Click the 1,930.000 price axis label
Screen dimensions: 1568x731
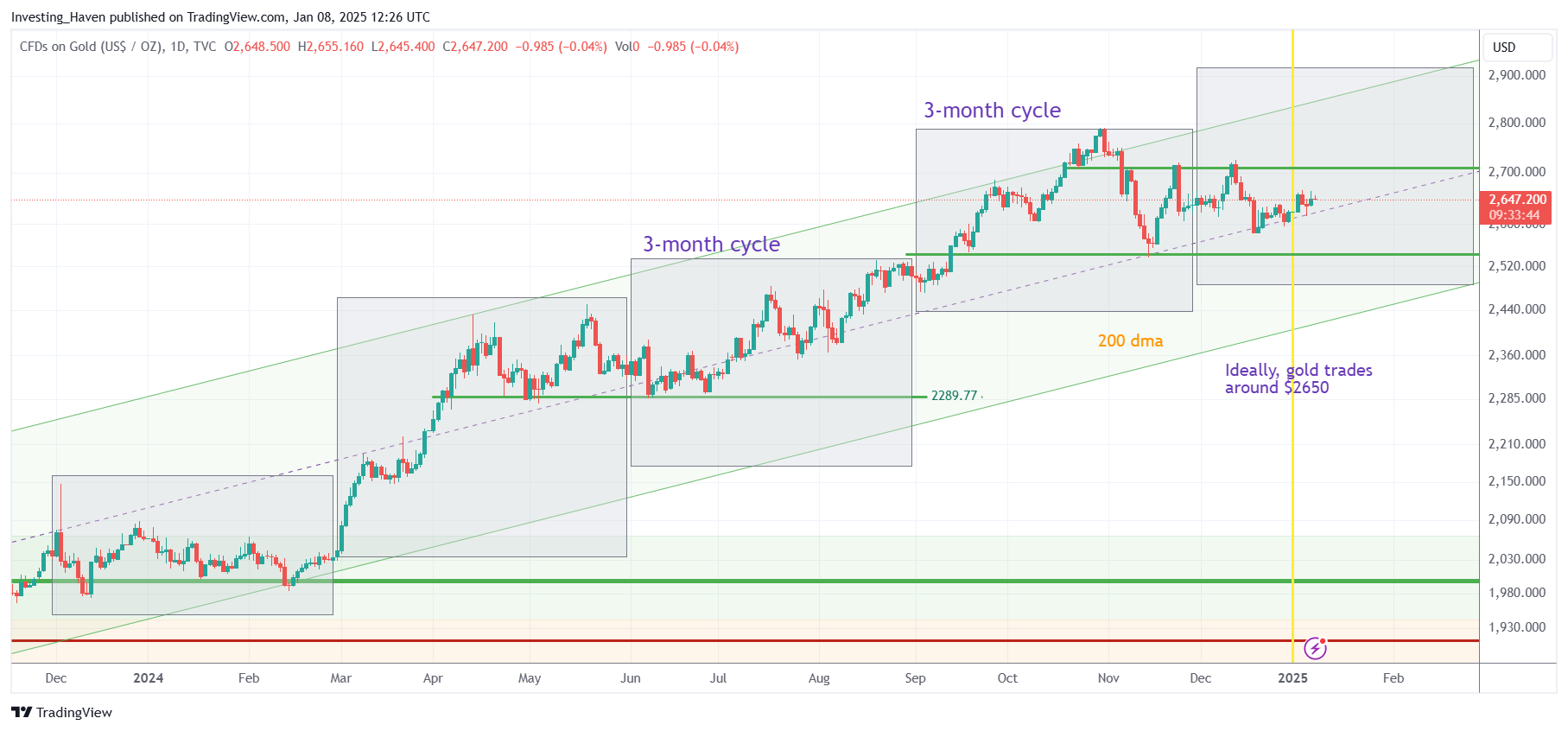[x=1516, y=627]
